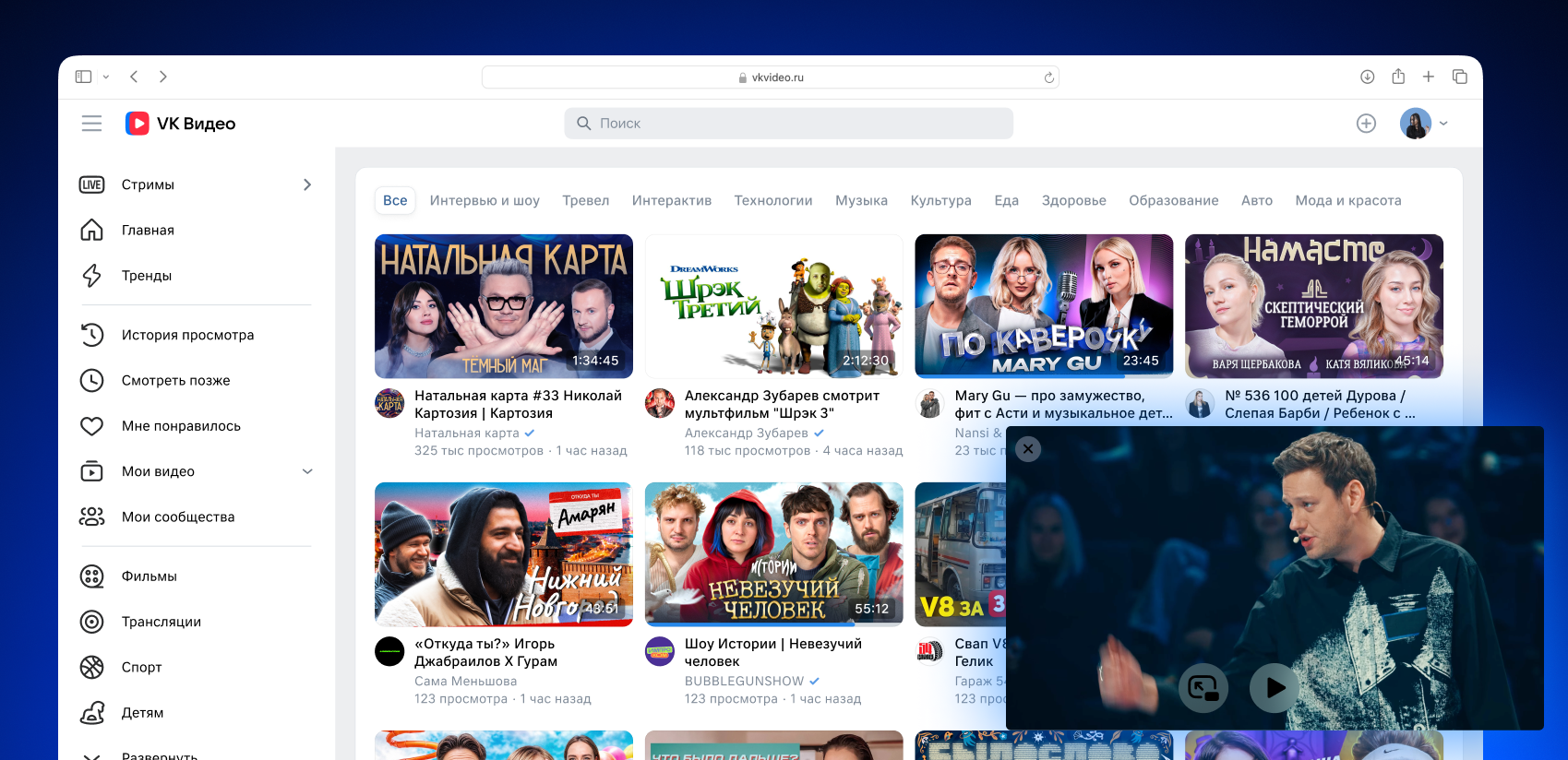Image resolution: width=1568 pixels, height=760 pixels.
Task: Go forward with browser forward arrow
Action: coord(163,77)
